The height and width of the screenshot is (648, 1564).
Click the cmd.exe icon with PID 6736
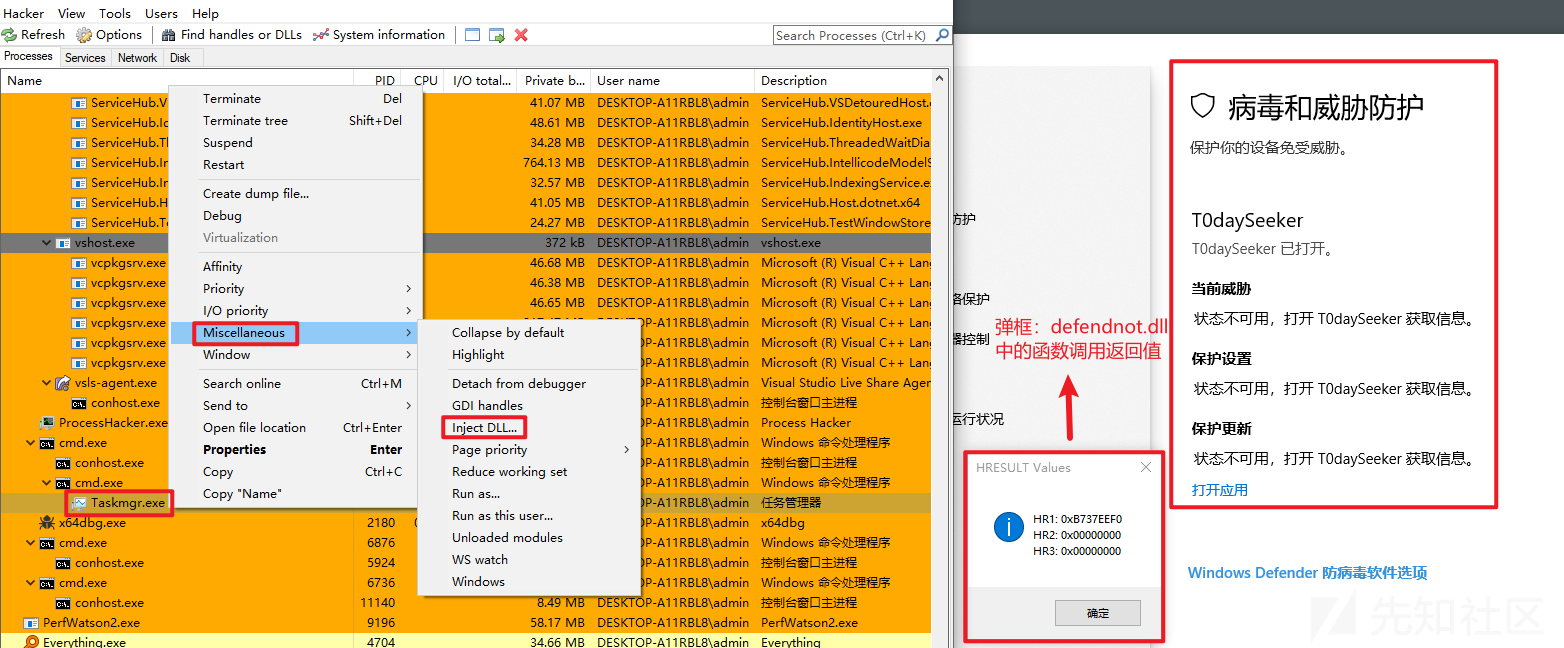pos(48,583)
